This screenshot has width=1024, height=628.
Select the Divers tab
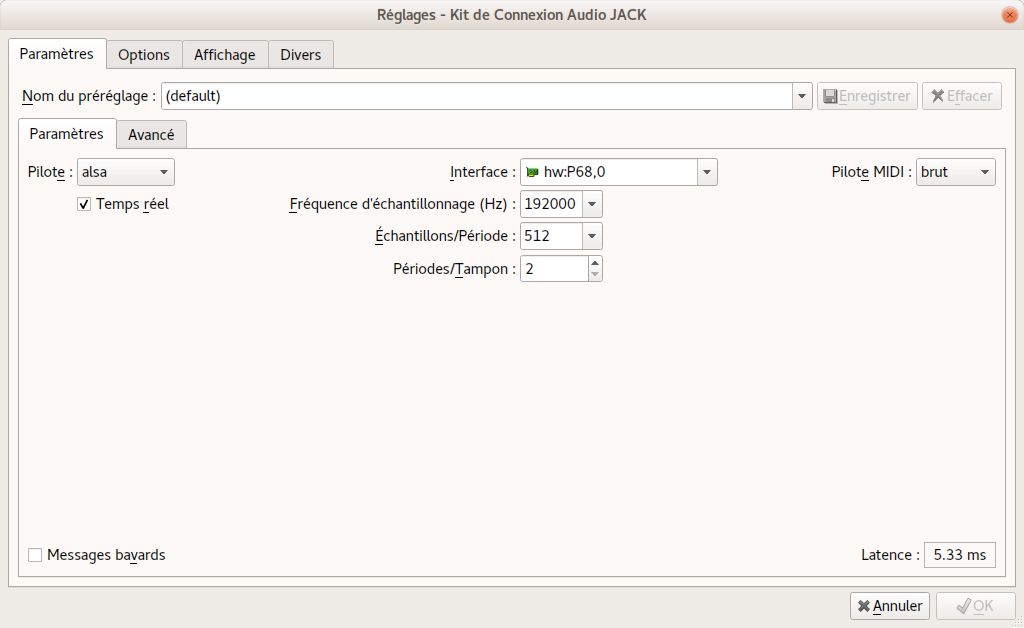300,55
